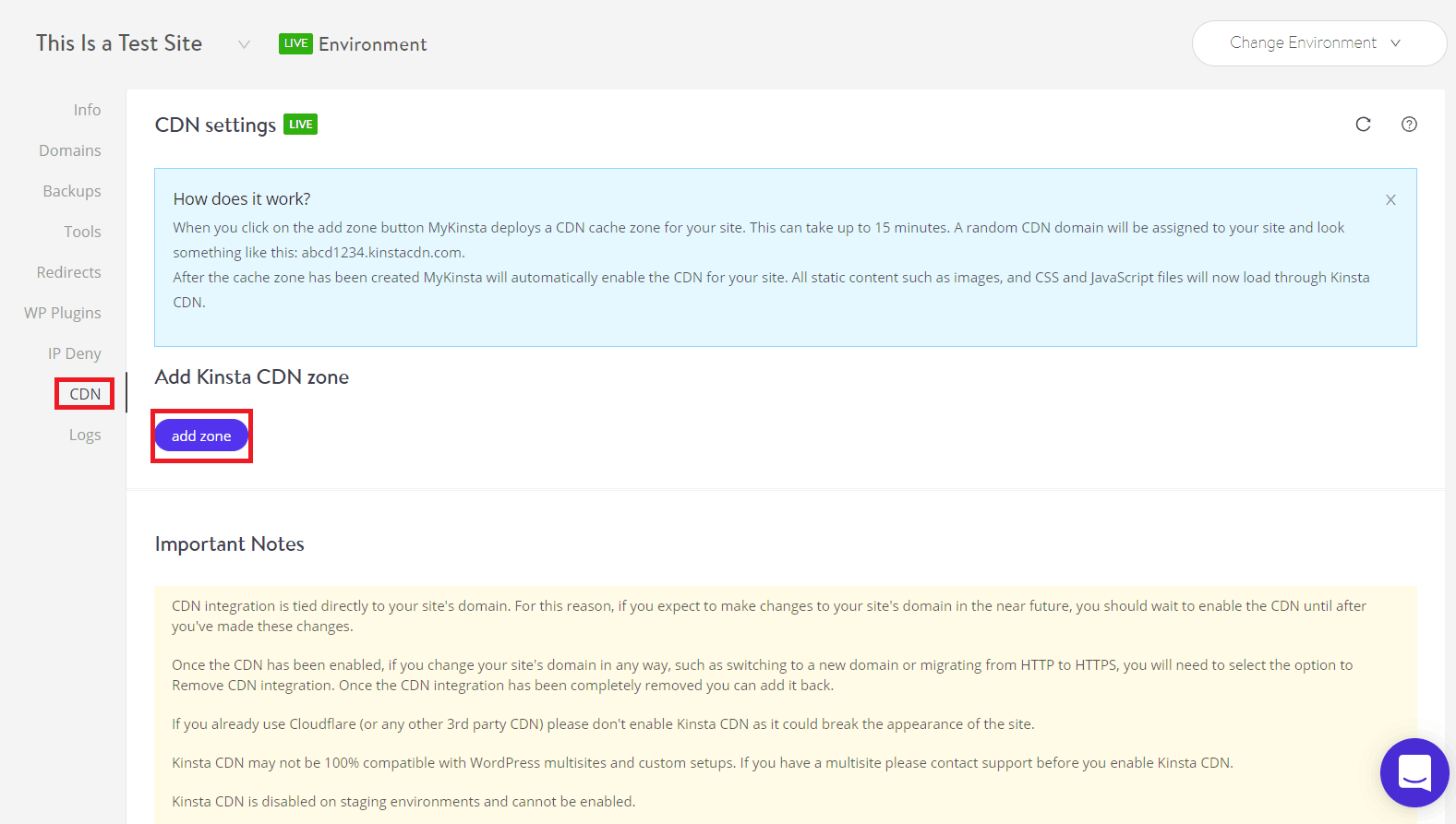This screenshot has height=824, width=1456.
Task: Click the note about staging environments
Action: click(403, 802)
